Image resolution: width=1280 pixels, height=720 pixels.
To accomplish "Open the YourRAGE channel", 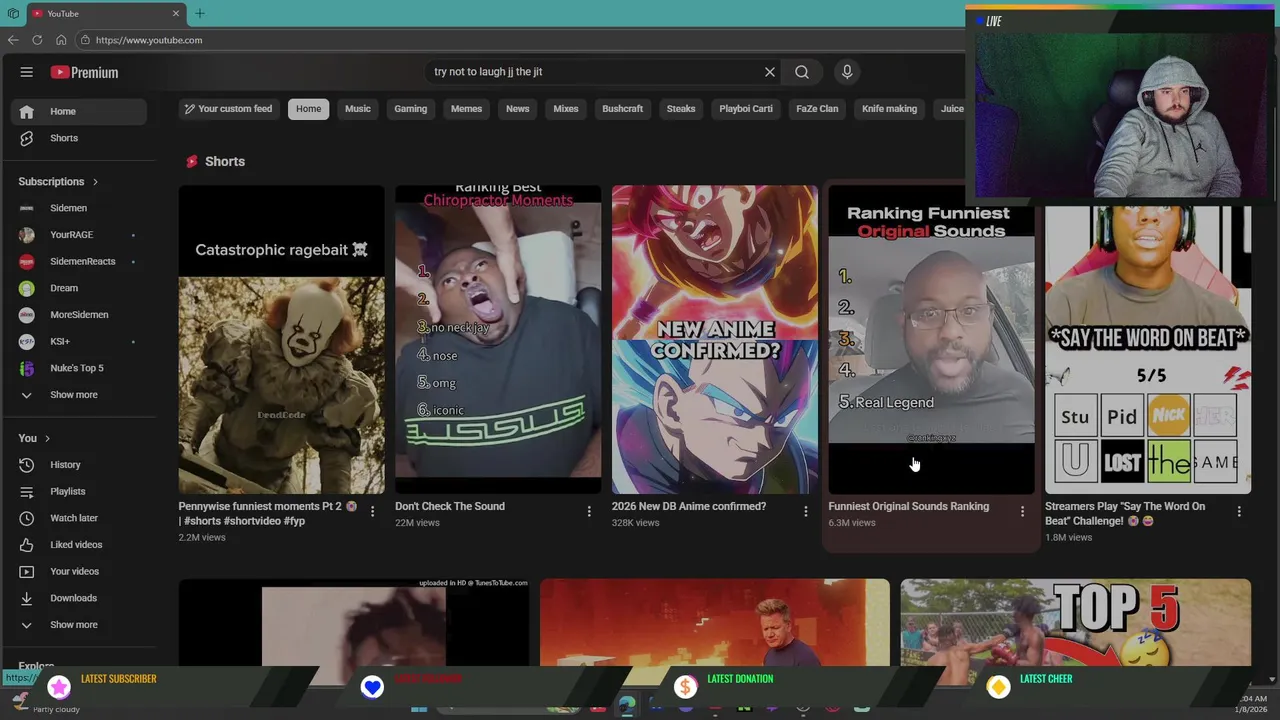I will 78,235.
